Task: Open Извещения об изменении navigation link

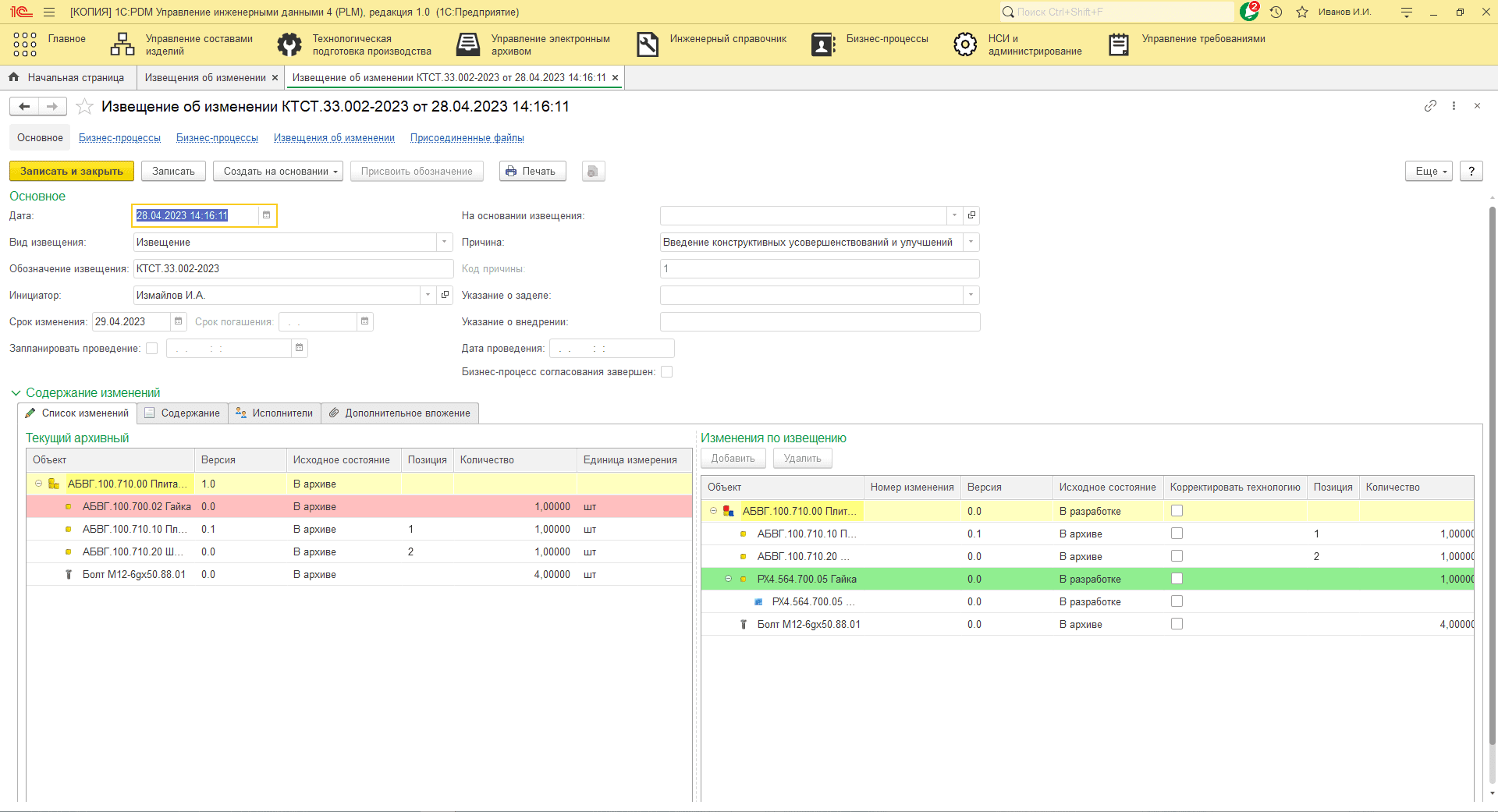Action: [x=334, y=138]
